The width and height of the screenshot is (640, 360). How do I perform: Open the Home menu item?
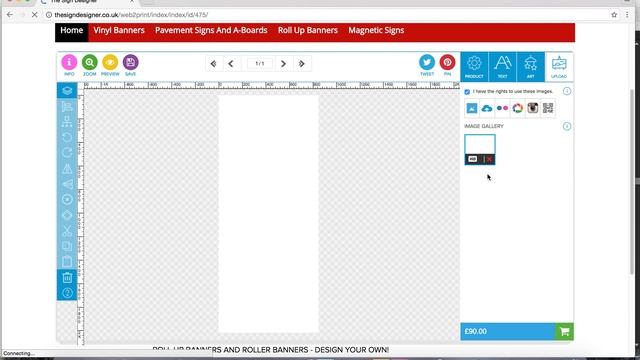click(71, 31)
